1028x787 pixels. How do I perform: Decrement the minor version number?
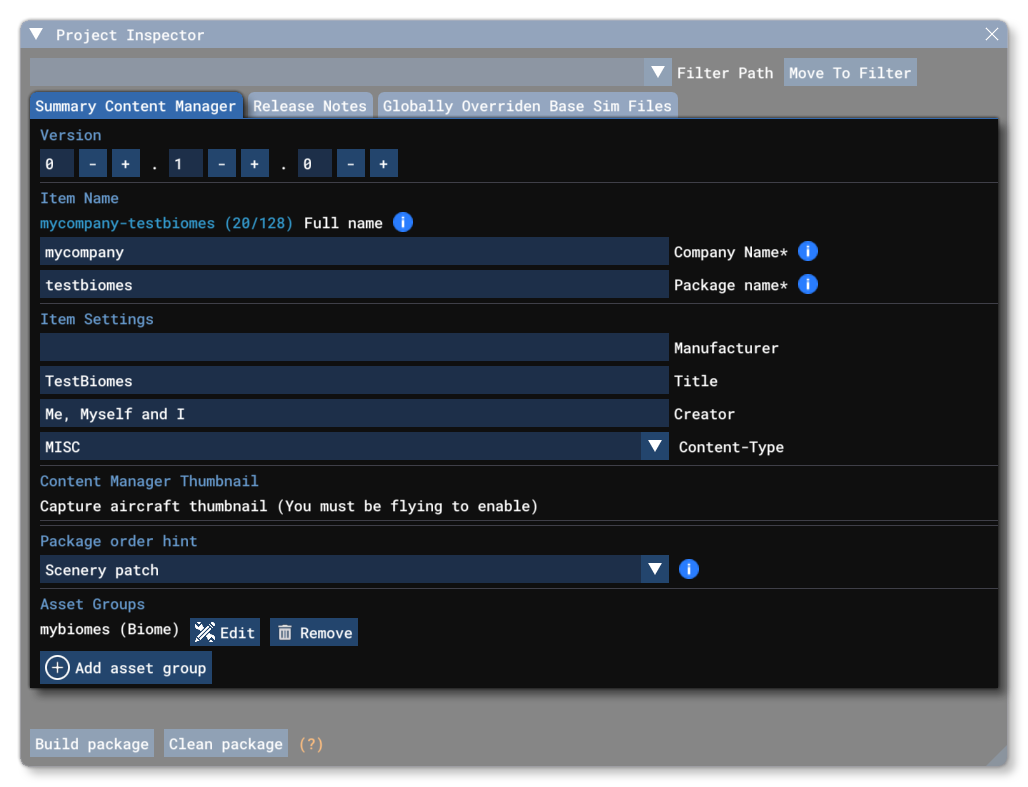tap(221, 162)
